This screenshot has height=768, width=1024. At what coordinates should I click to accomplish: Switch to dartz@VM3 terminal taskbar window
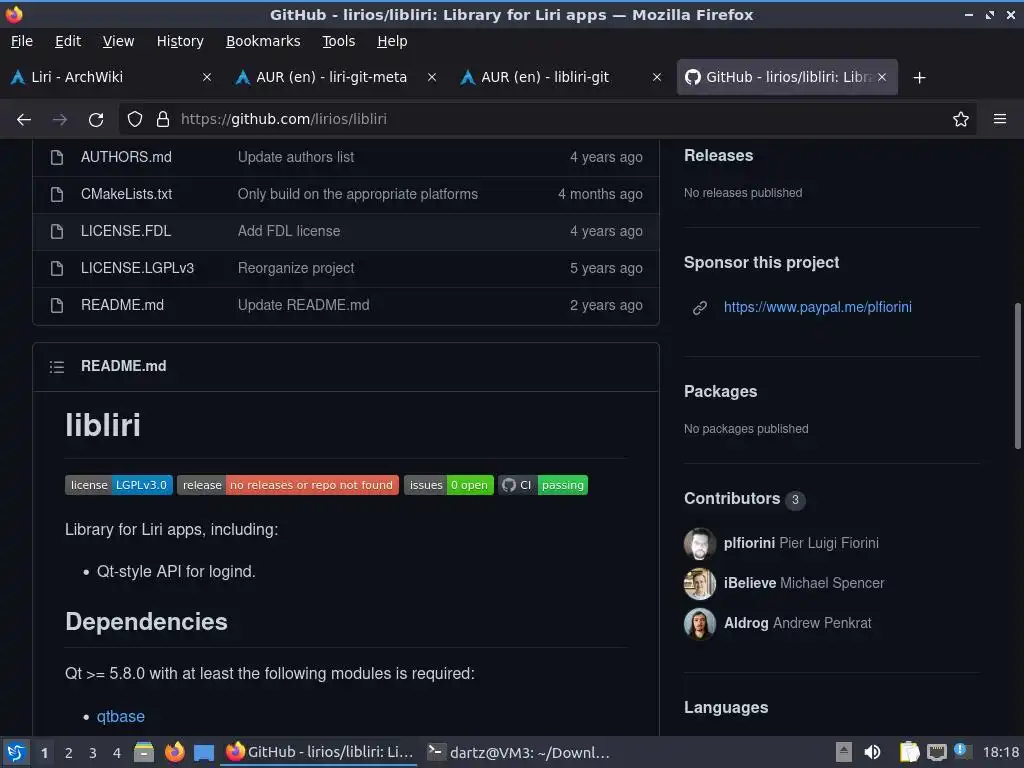(518, 752)
